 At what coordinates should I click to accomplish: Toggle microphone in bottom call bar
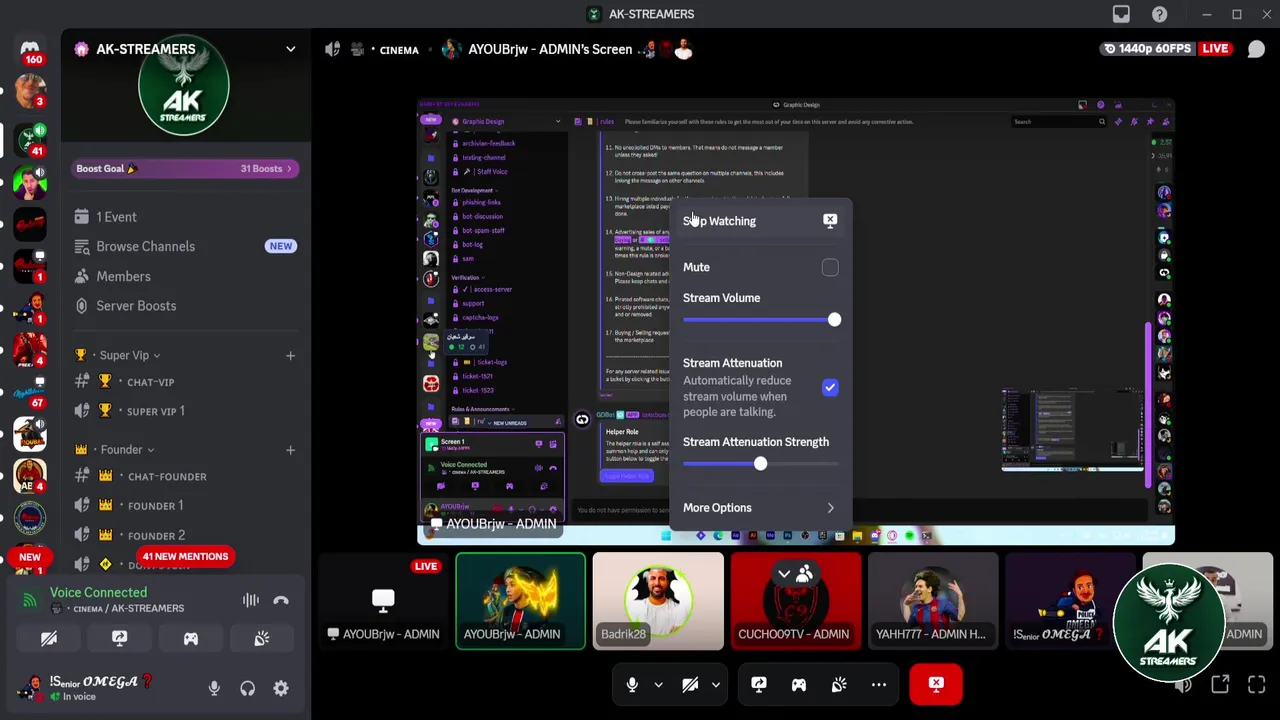point(632,684)
